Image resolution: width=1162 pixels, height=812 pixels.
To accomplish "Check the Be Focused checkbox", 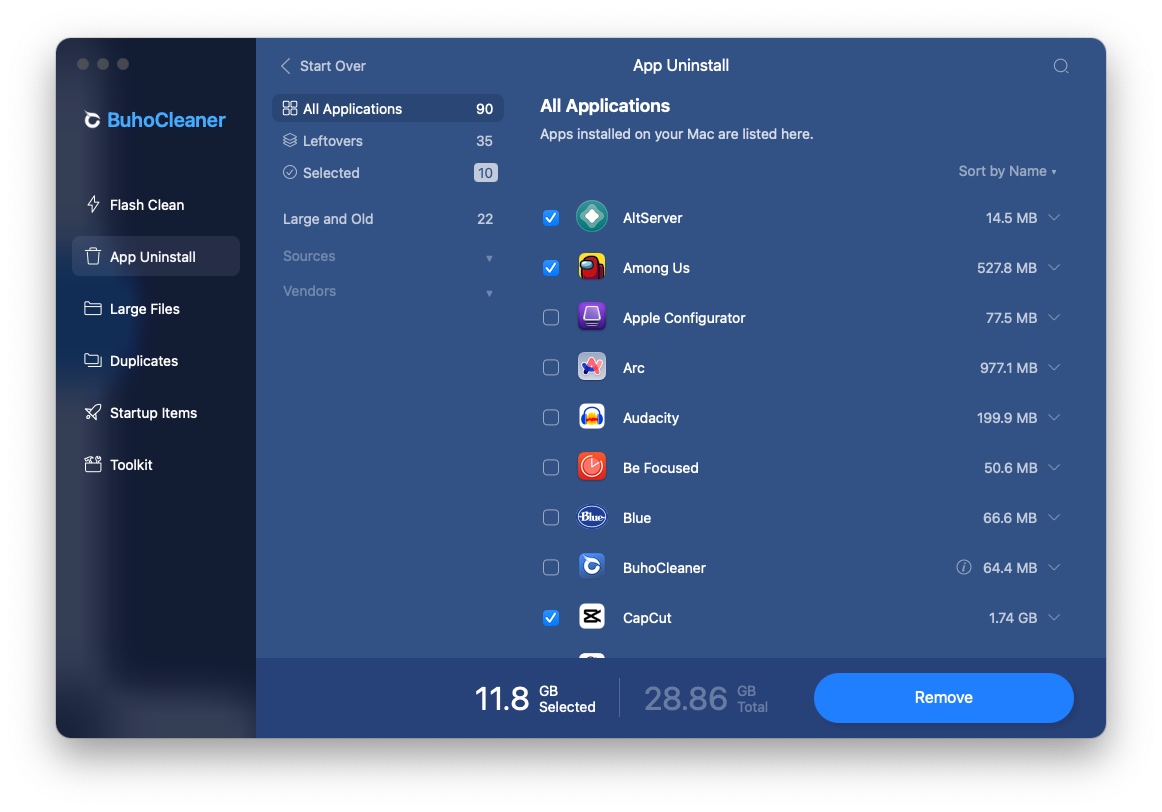I will (551, 467).
